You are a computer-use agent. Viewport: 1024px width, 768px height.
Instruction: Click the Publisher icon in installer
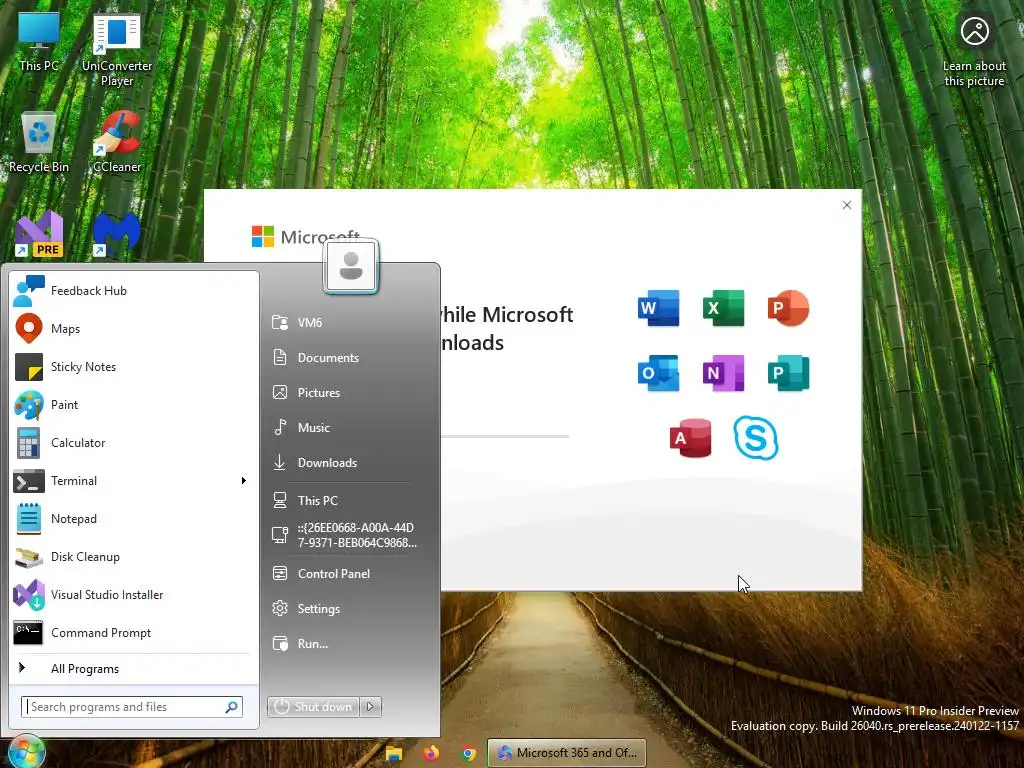[x=788, y=373]
